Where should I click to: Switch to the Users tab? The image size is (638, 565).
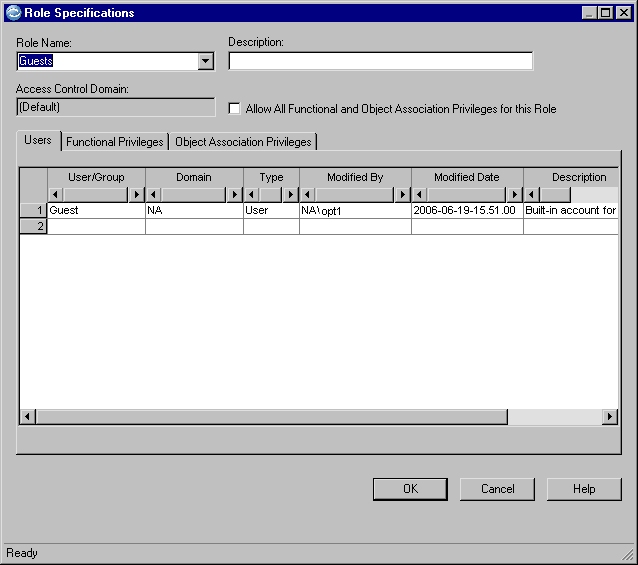tap(38, 140)
